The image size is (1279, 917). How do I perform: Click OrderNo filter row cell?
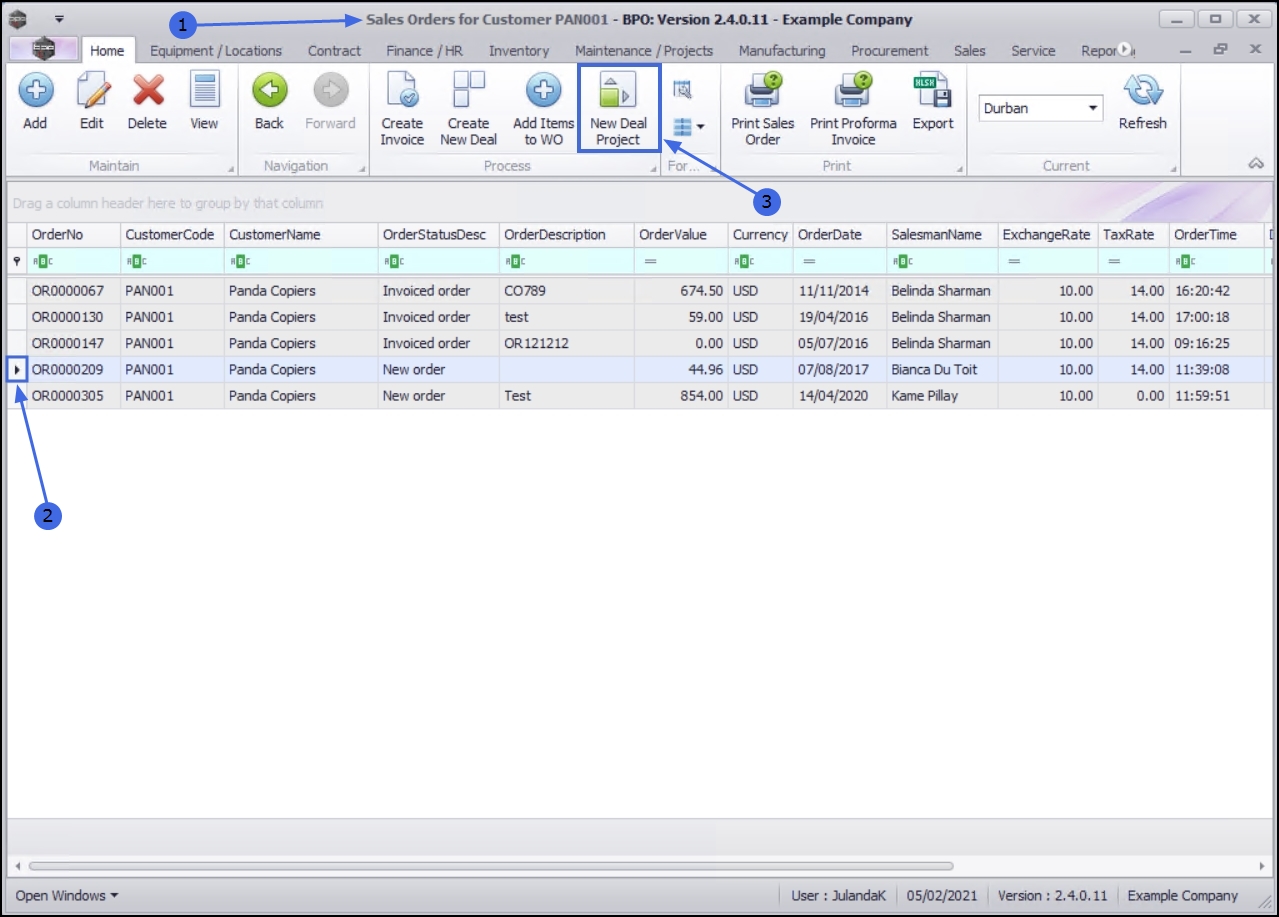(x=74, y=261)
